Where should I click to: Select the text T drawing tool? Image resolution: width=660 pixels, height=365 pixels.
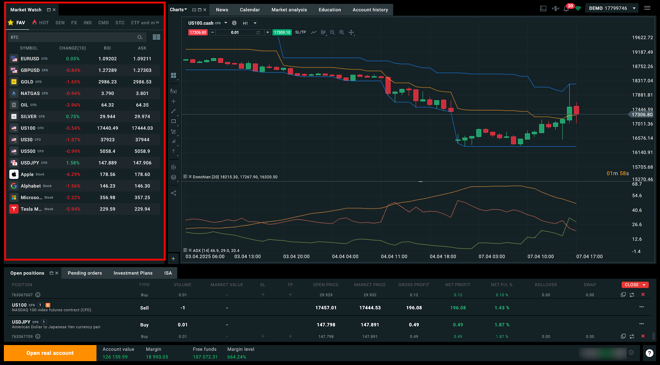pyautogui.click(x=173, y=151)
